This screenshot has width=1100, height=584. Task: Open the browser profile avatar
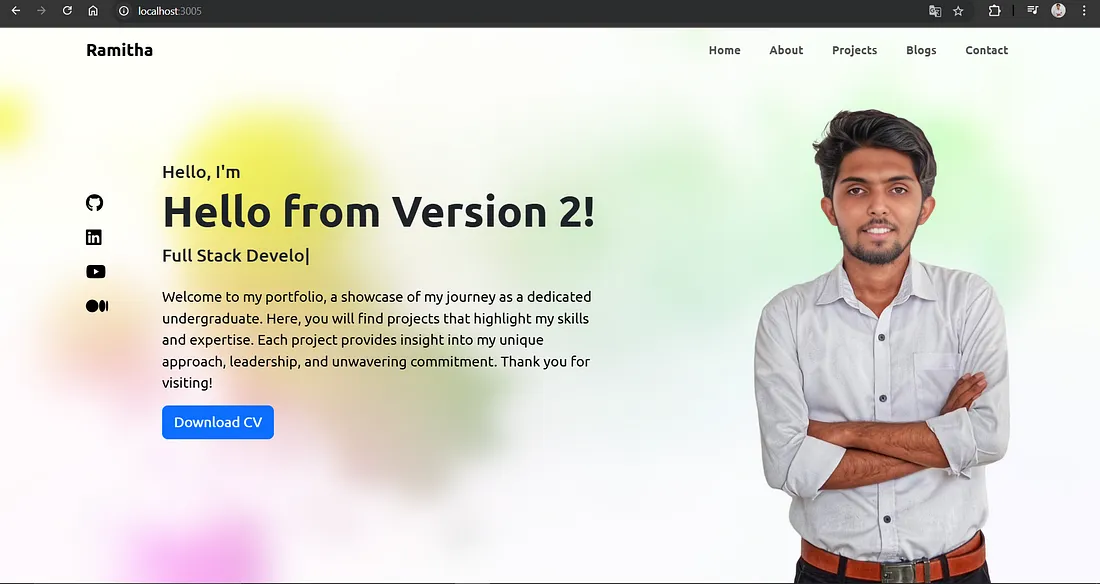1059,11
